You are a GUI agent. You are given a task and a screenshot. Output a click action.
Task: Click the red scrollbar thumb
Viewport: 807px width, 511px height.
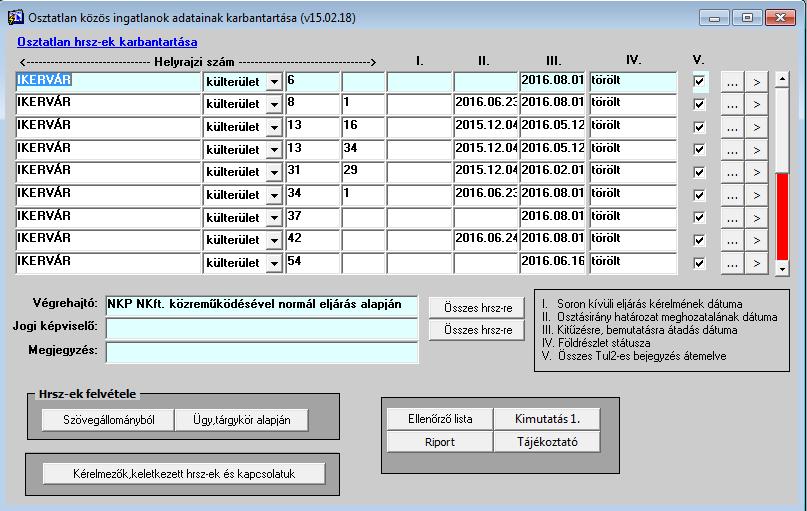(x=782, y=217)
